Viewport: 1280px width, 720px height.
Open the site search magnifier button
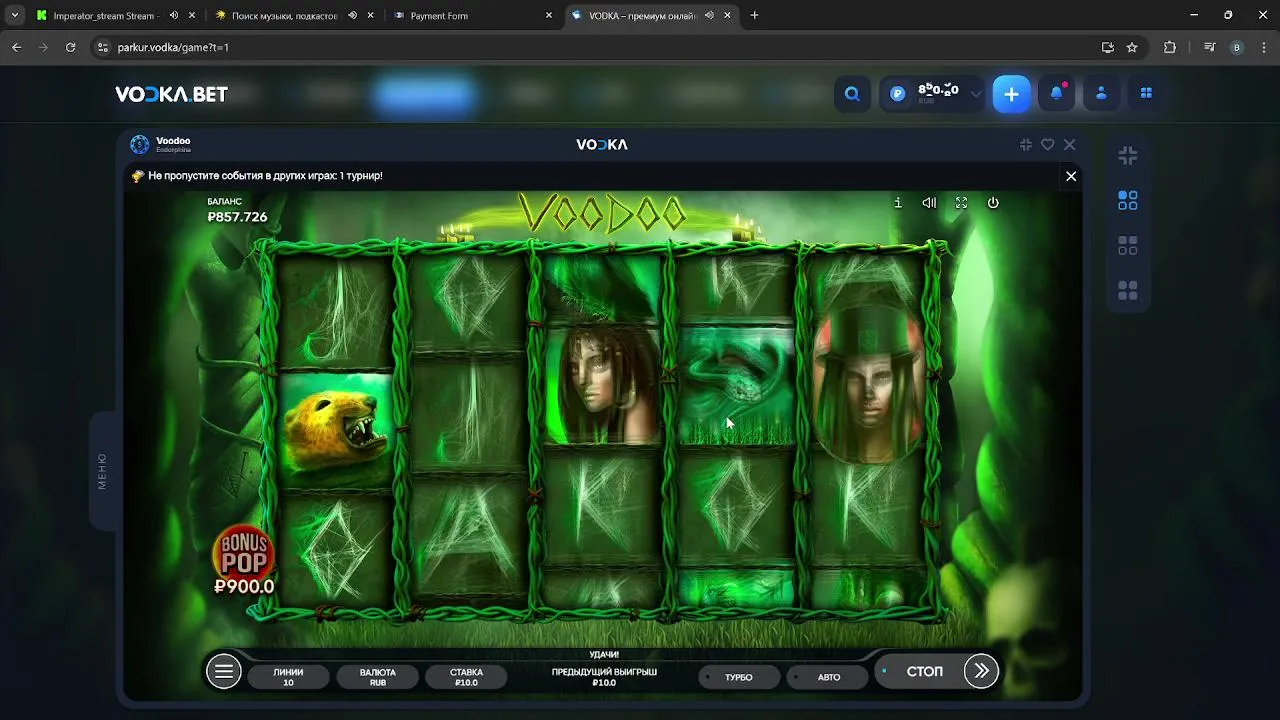[x=852, y=93]
